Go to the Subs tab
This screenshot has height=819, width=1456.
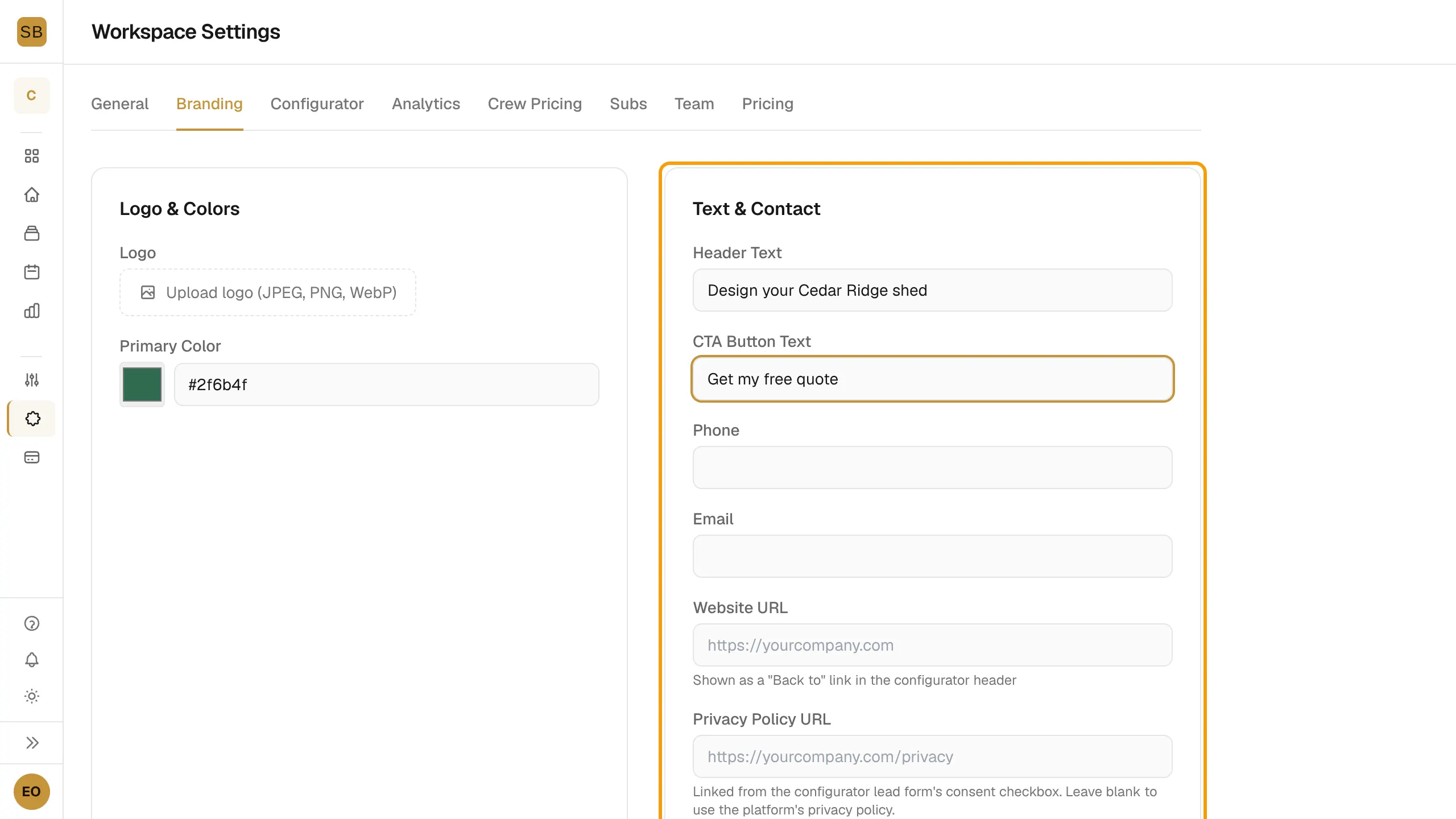point(628,104)
